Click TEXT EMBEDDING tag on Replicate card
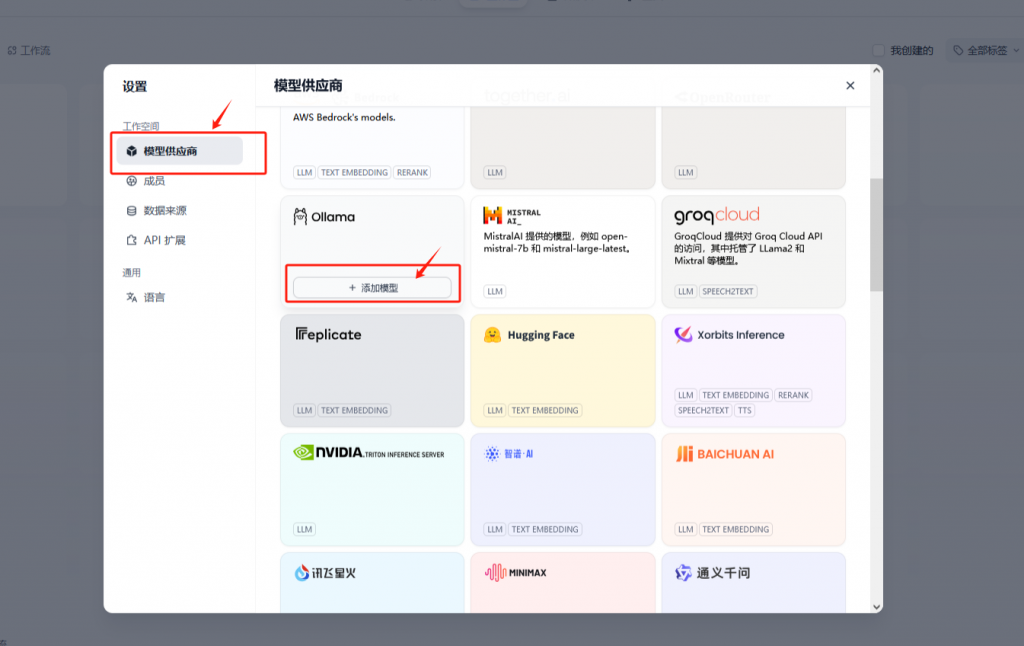 355,410
